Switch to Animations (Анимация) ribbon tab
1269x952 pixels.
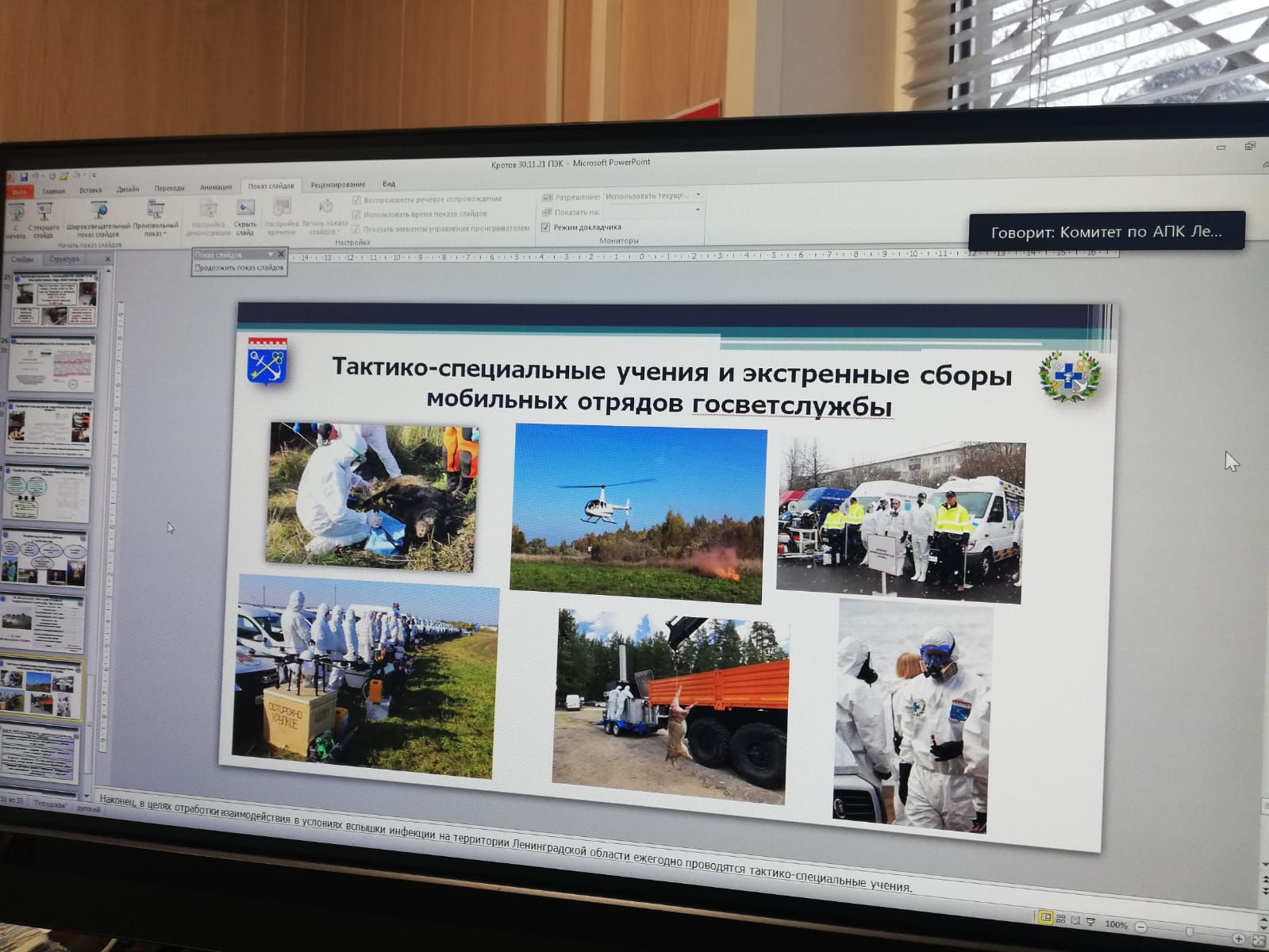215,188
